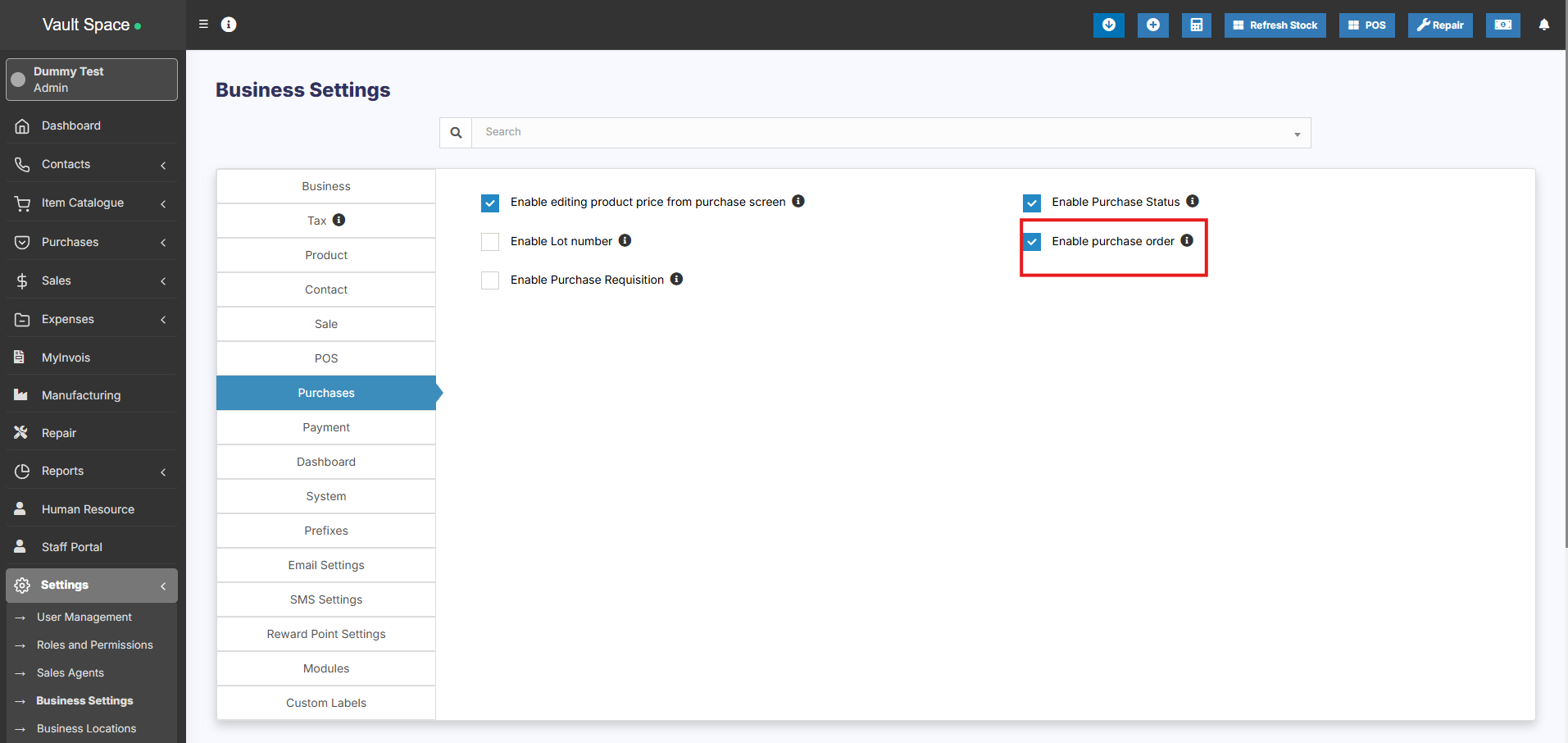Click the hamburger menu icon
1568x743 pixels.
[203, 25]
